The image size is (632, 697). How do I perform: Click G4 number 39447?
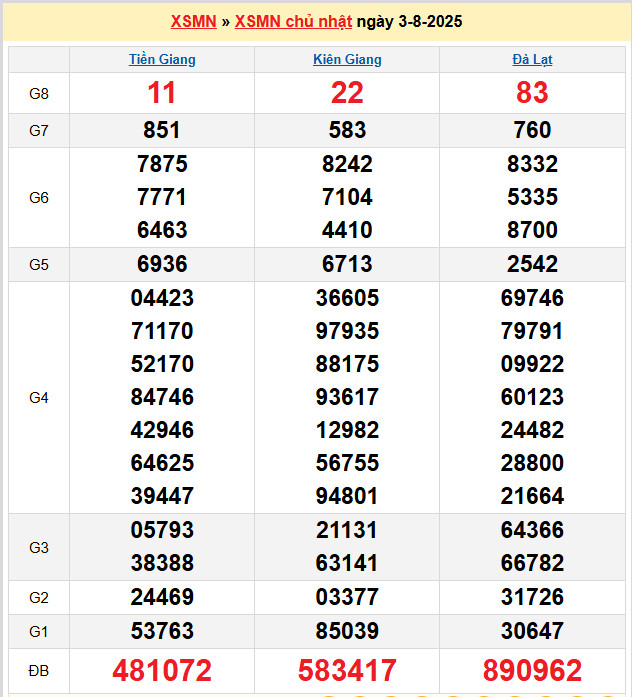[x=162, y=496]
